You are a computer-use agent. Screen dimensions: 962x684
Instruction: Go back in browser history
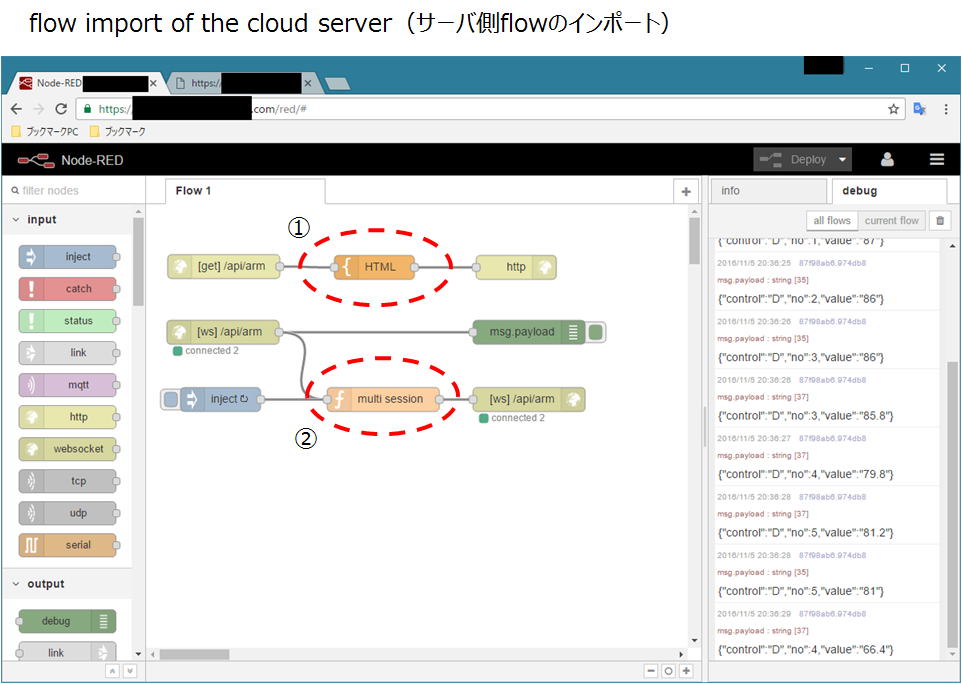click(17, 109)
